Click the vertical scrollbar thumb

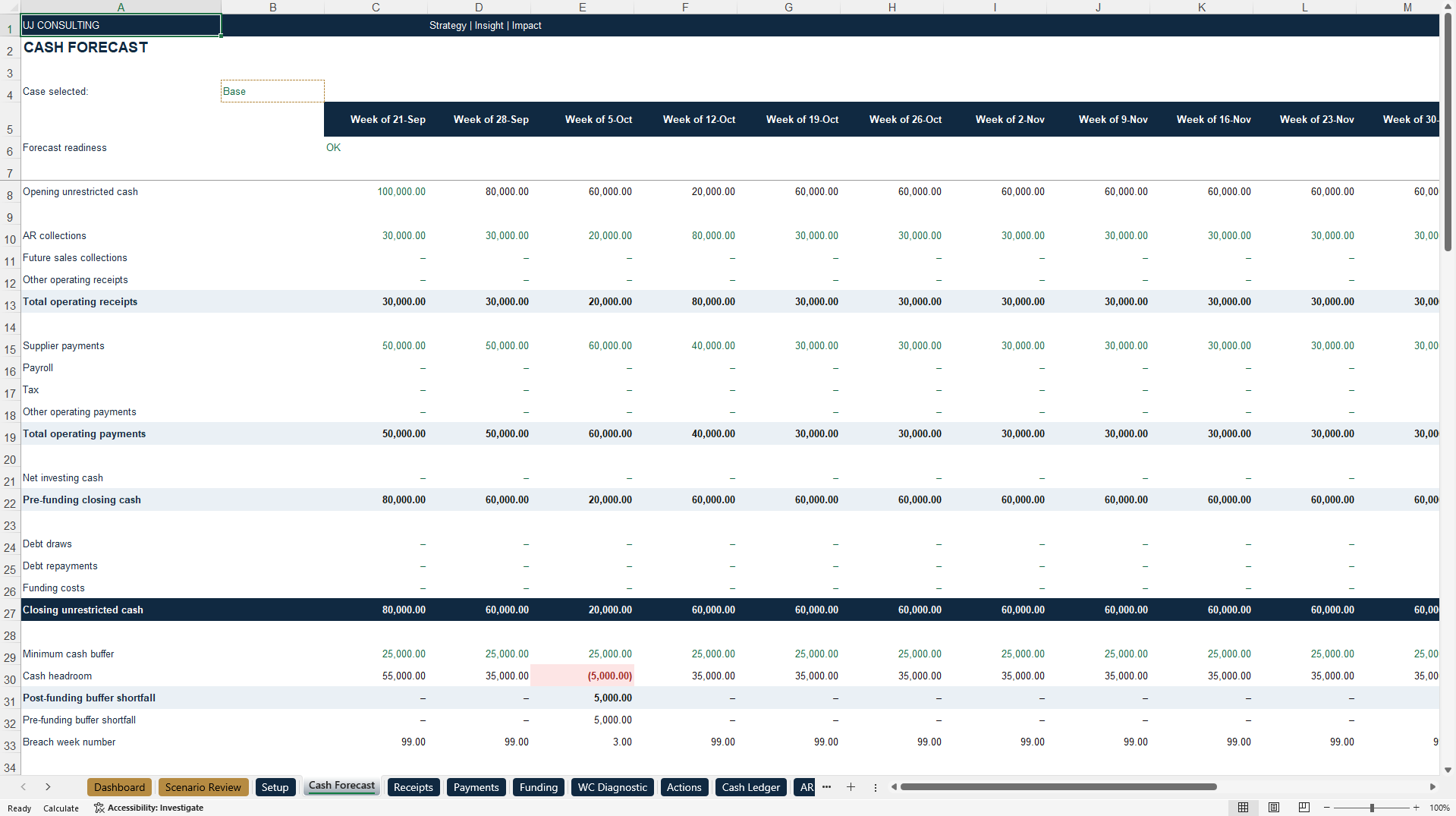pyautogui.click(x=1448, y=133)
